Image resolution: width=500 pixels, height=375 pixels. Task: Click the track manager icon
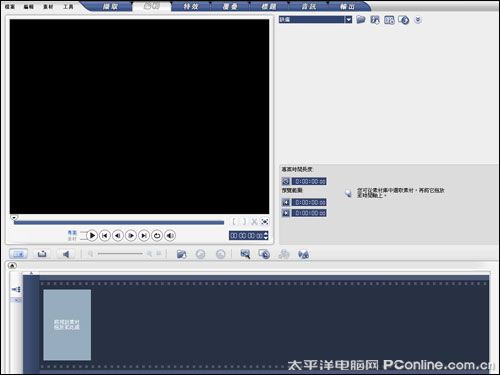284,254
